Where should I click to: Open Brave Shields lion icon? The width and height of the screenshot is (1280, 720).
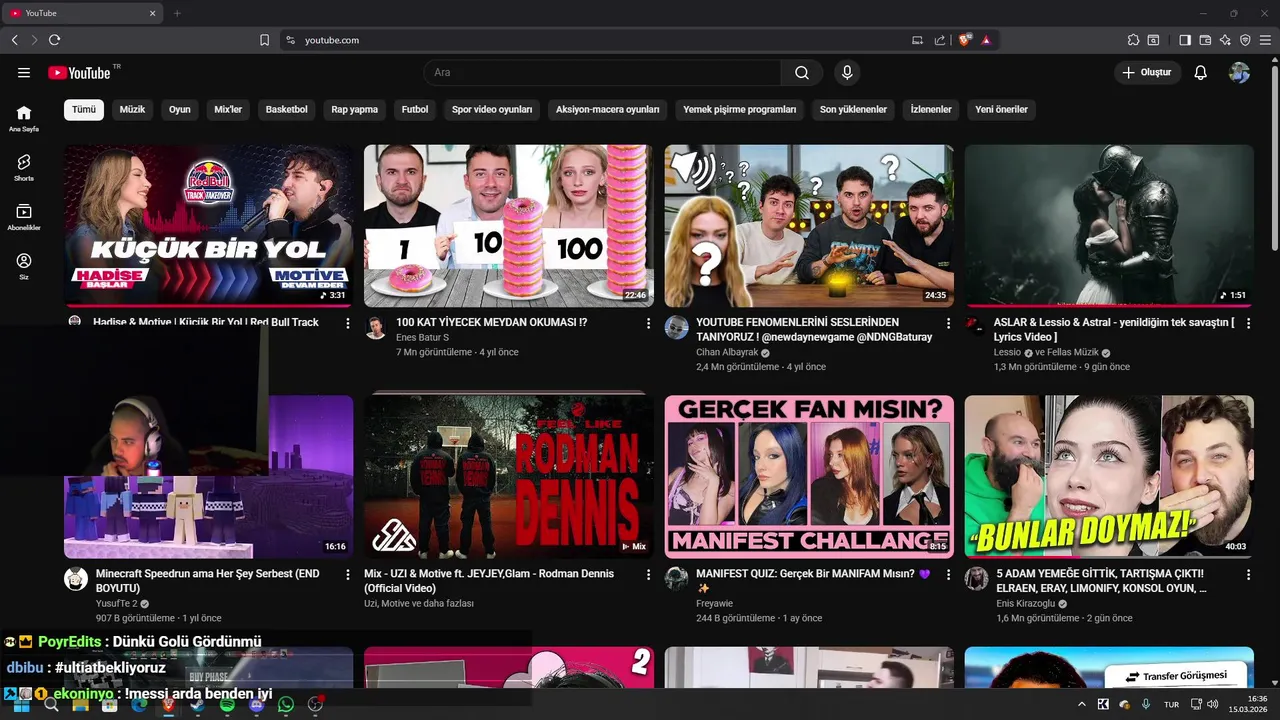(965, 40)
